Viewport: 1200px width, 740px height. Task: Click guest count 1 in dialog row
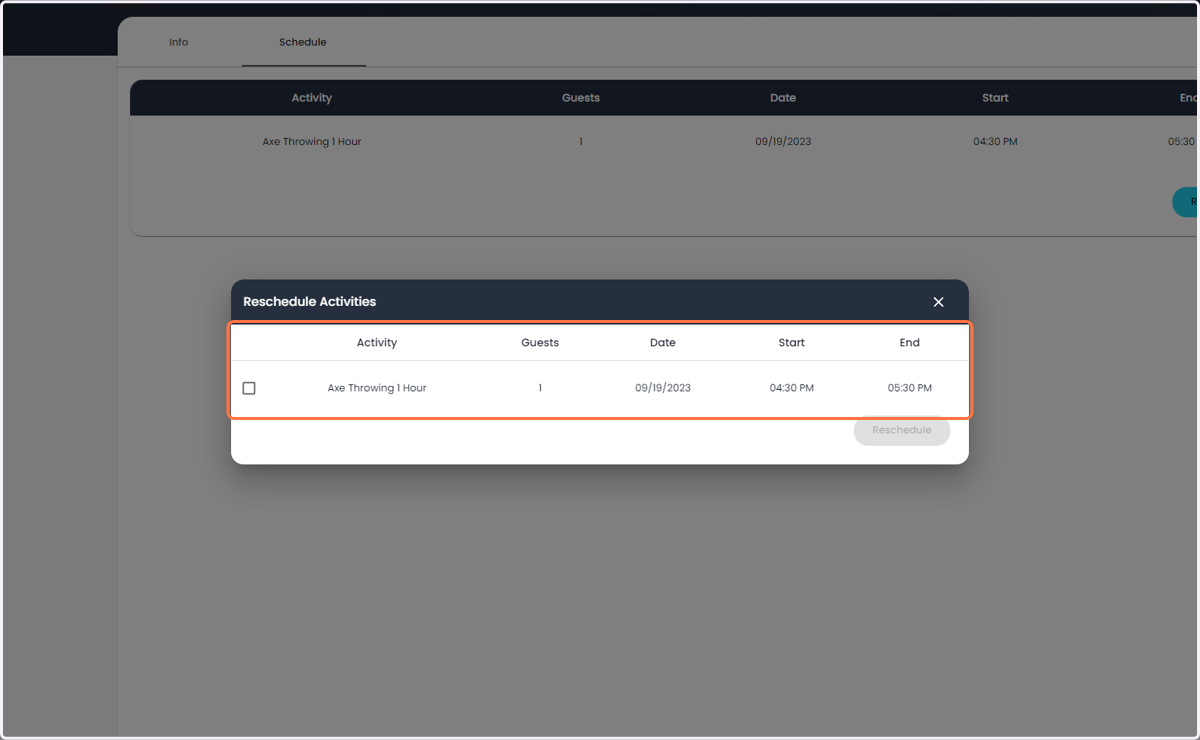(540, 388)
